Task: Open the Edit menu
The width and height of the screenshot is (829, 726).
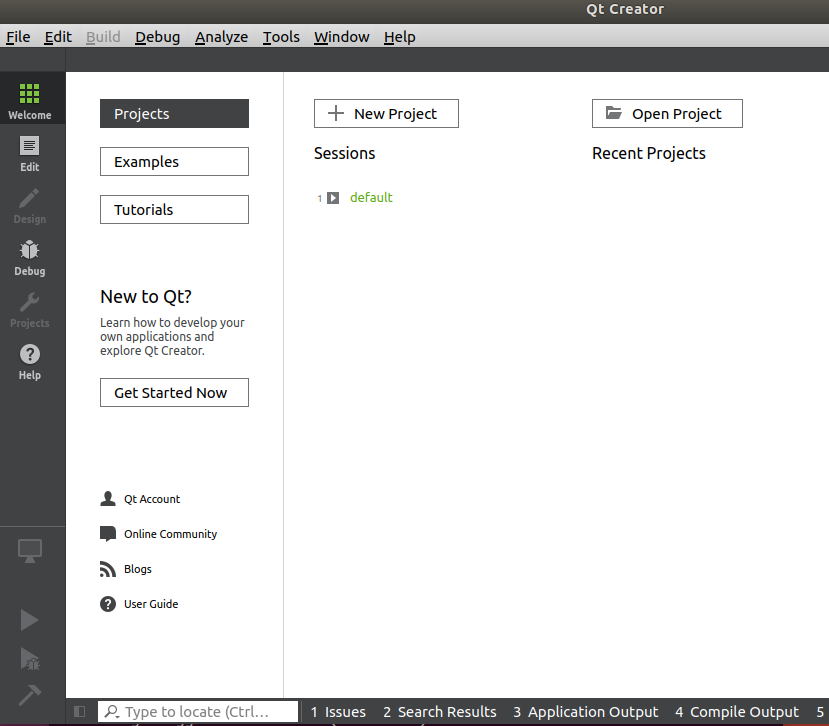Action: pyautogui.click(x=58, y=37)
